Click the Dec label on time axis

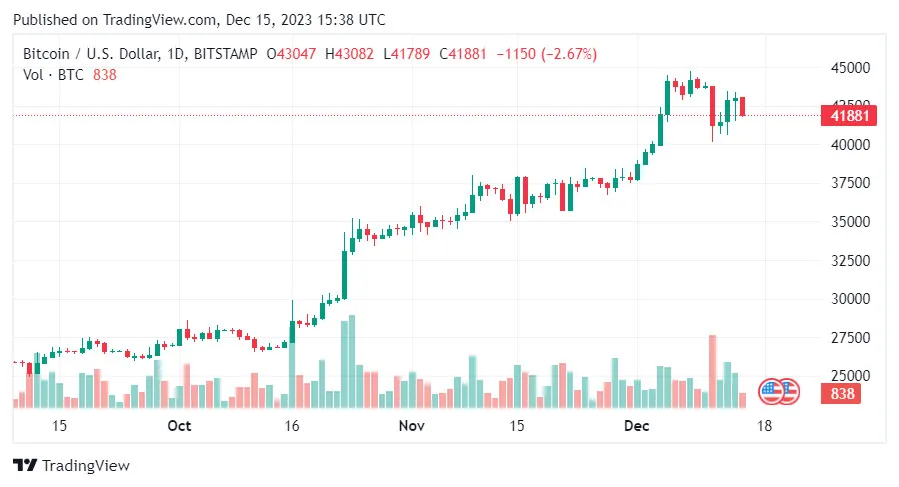point(637,426)
